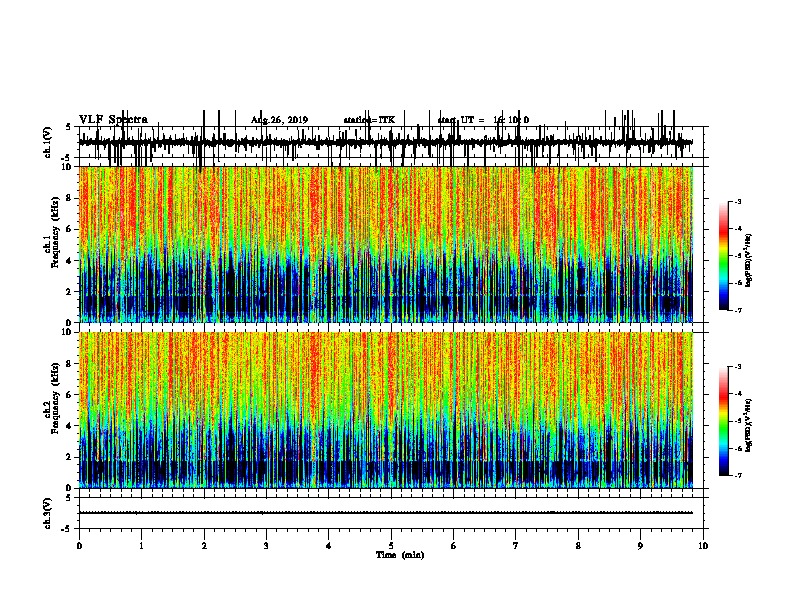This screenshot has height=612, width=792.
Task: Click the "4" kHz tick on ch.1 spectrogram
Action: click(70, 261)
